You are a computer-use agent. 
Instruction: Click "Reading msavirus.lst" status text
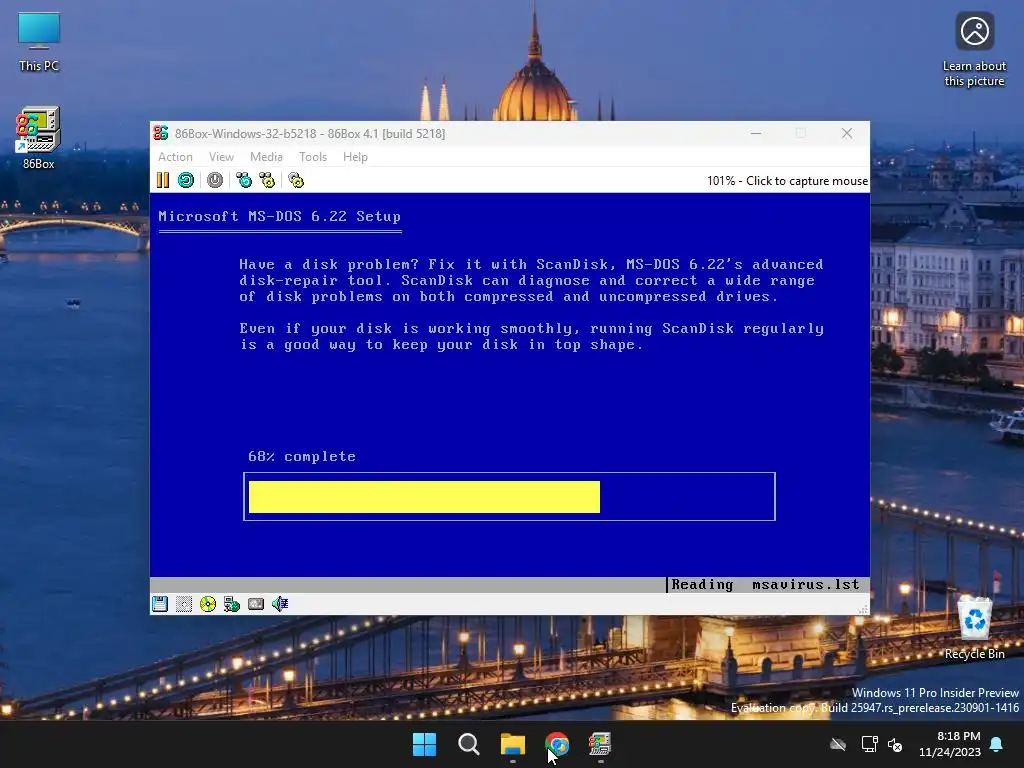[765, 584]
